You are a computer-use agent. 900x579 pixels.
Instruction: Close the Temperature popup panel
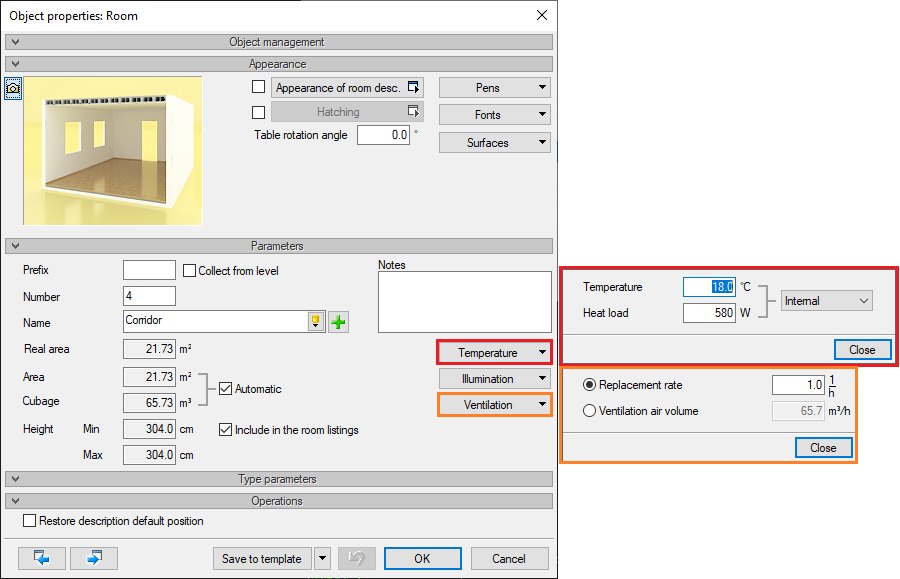pyautogui.click(x=862, y=349)
